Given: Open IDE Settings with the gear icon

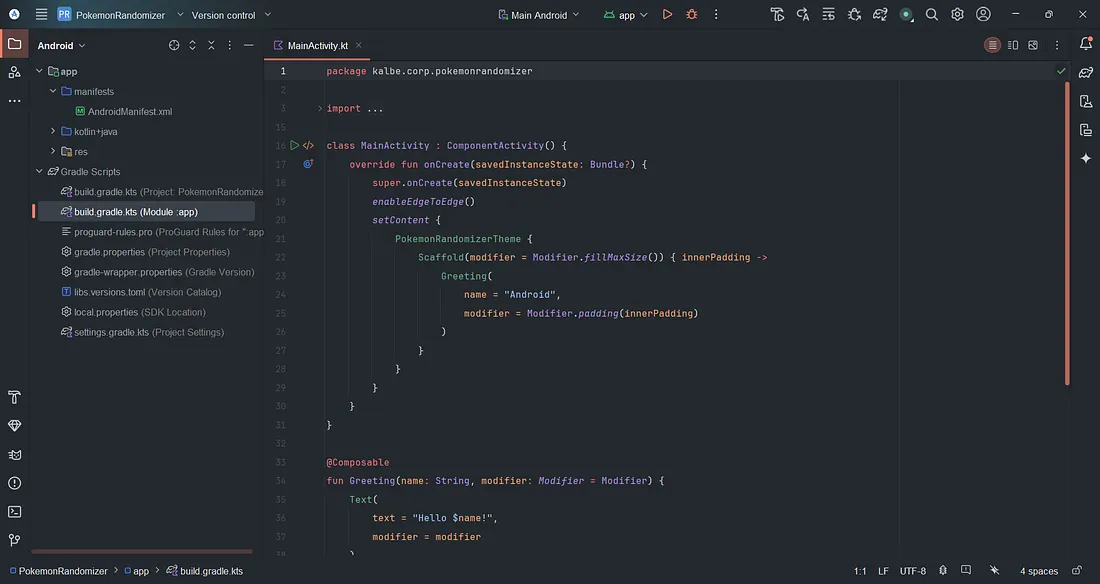Looking at the screenshot, I should tap(957, 14).
